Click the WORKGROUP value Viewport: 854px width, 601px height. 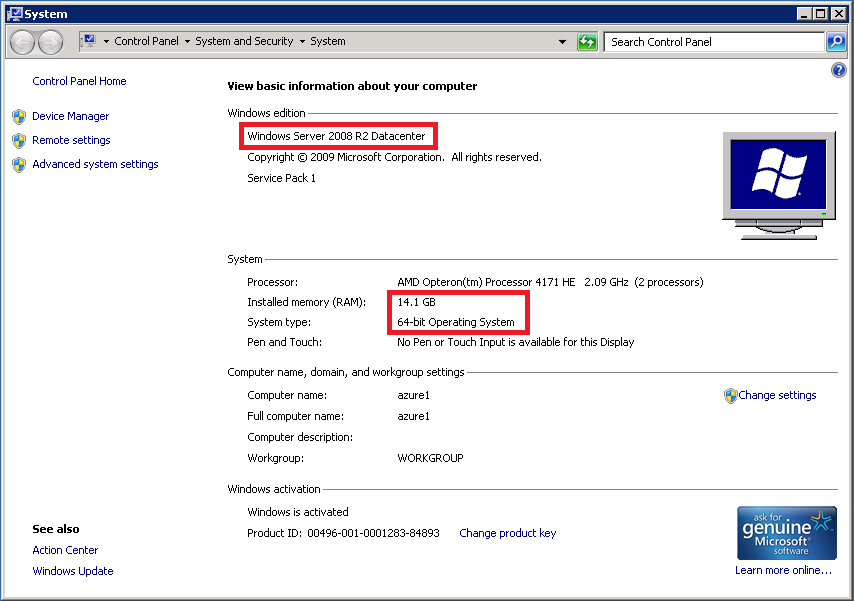pos(430,458)
